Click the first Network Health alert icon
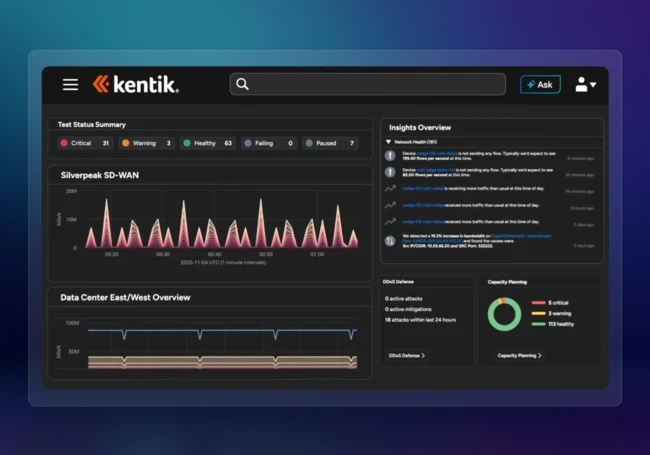The image size is (650, 455). coord(390,156)
